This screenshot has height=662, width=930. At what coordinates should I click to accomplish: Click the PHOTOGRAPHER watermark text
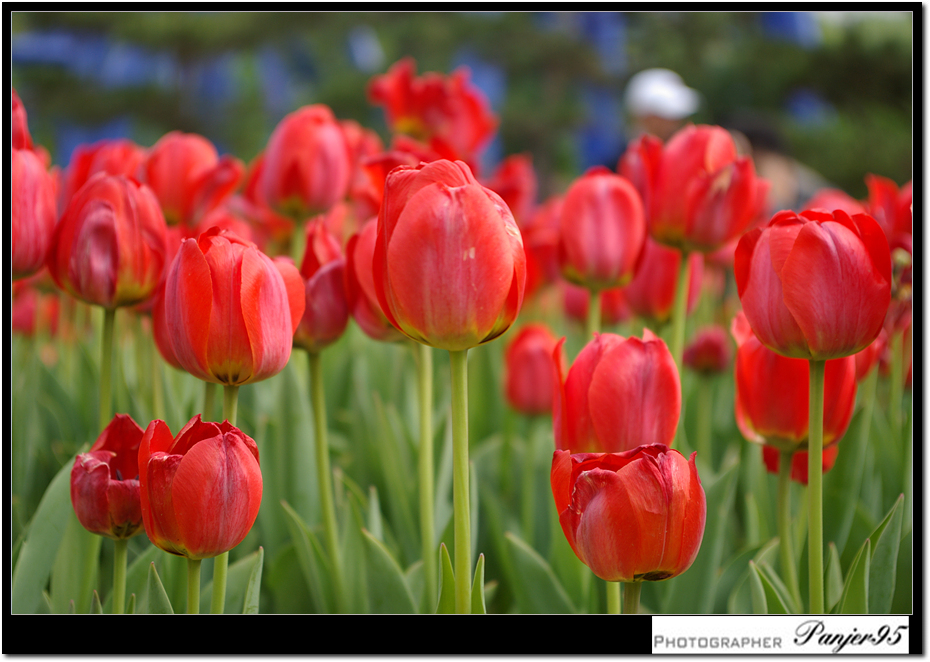pyautogui.click(x=719, y=642)
